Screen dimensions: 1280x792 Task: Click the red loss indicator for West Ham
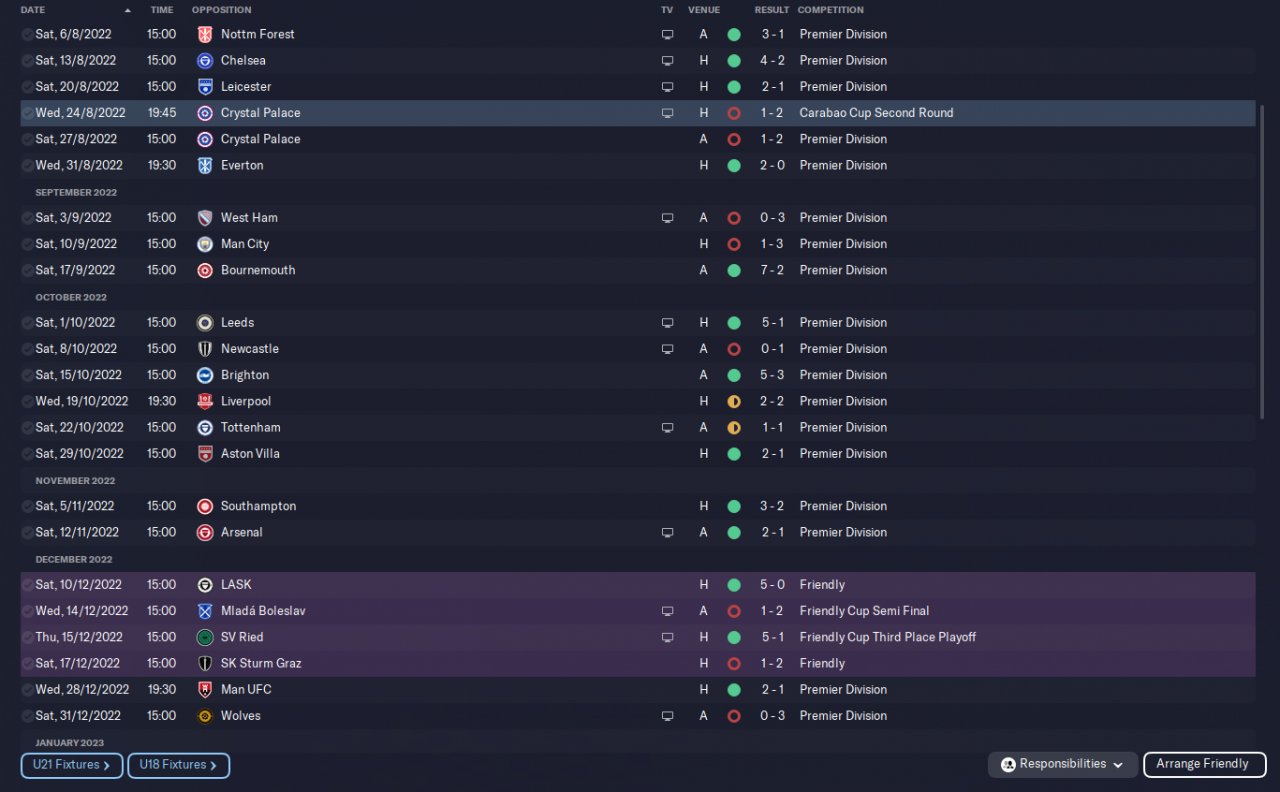(734, 218)
